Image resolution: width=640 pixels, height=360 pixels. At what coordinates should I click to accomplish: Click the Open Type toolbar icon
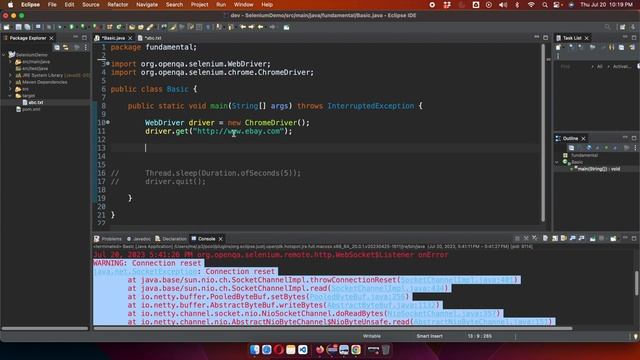click(x=132, y=27)
